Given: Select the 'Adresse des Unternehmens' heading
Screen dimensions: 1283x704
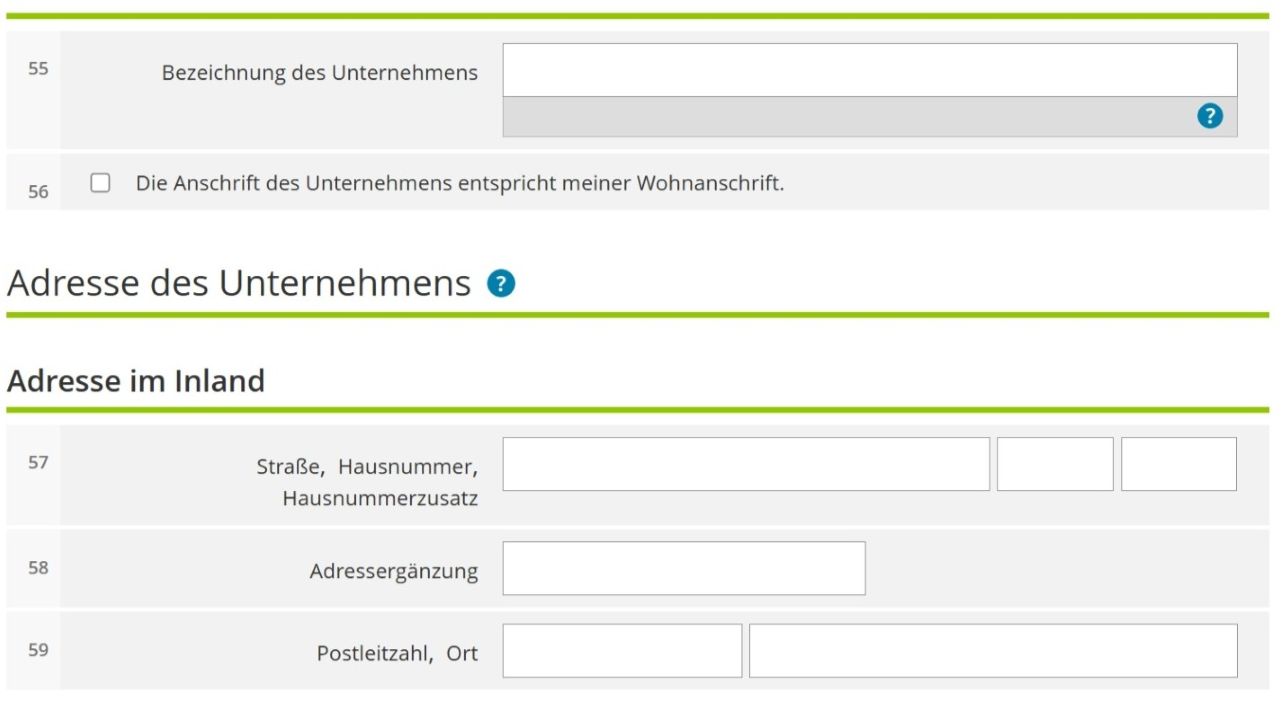Looking at the screenshot, I should (x=239, y=284).
